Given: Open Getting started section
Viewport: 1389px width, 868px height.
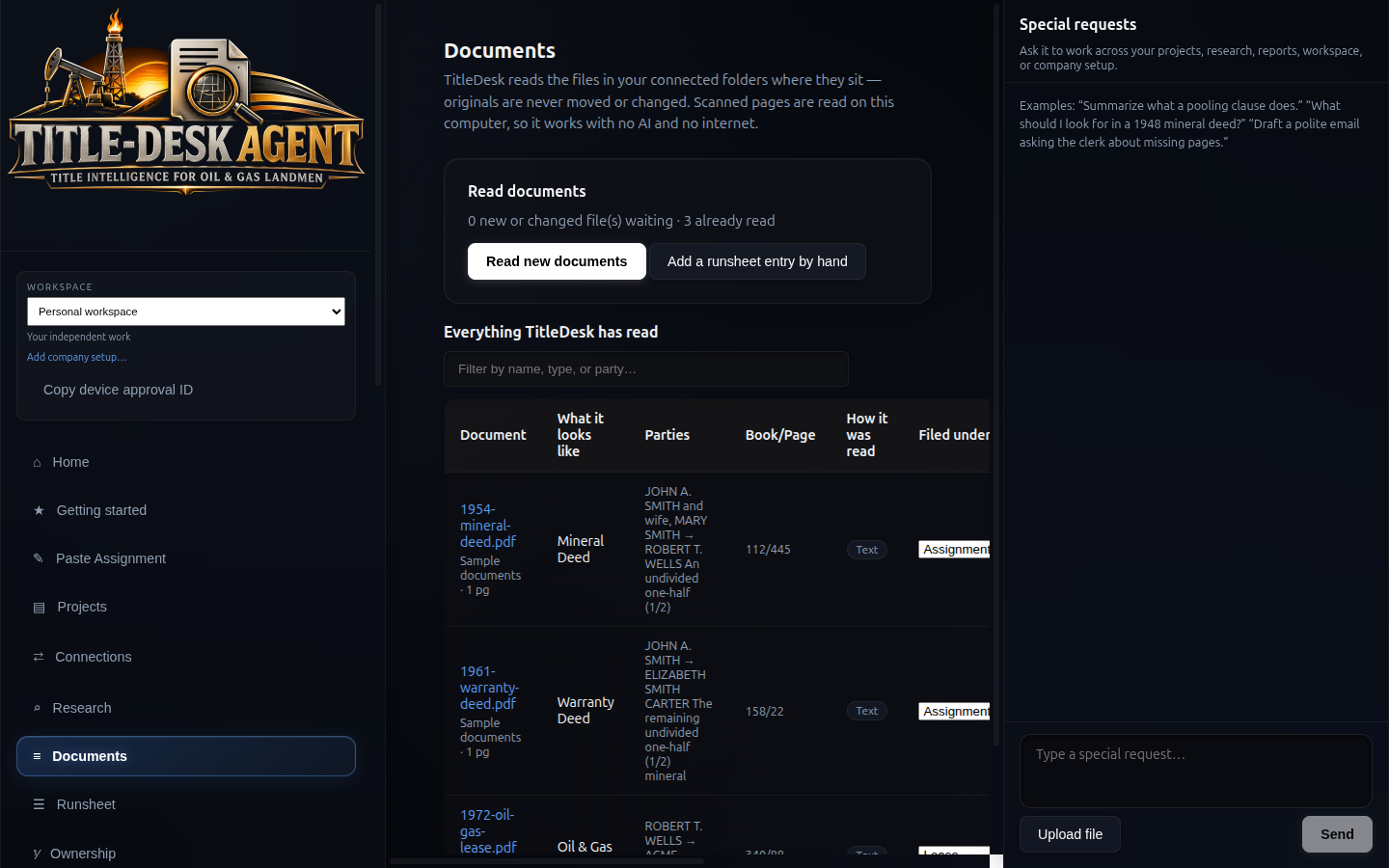Looking at the screenshot, I should click(x=186, y=510).
